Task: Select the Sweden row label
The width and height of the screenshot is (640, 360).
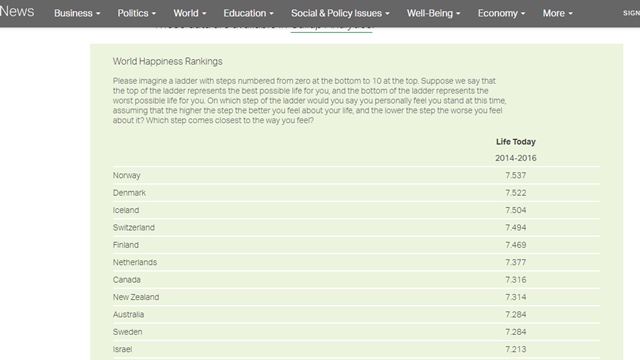Action: click(127, 332)
